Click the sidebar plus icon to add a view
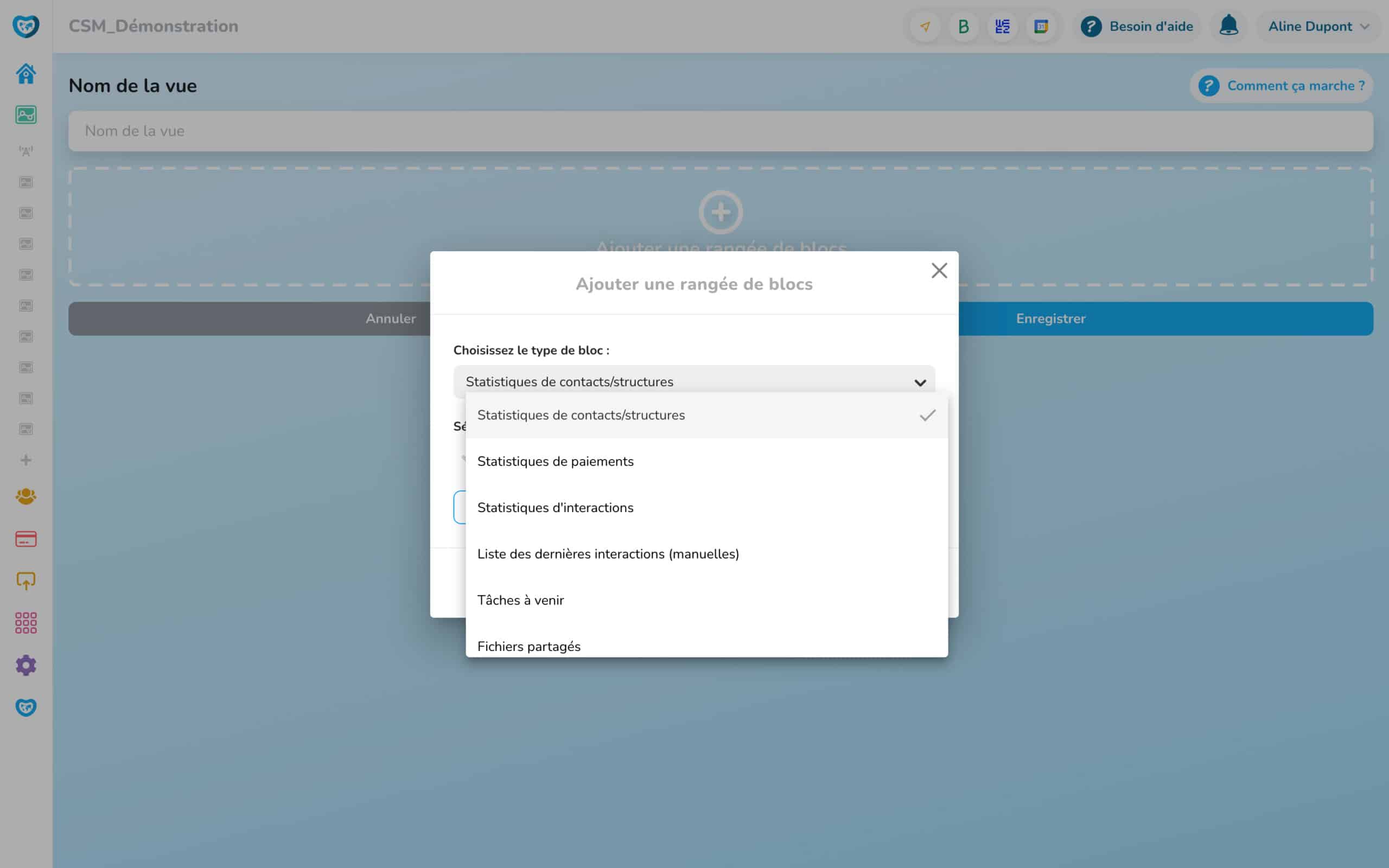 pyautogui.click(x=26, y=461)
